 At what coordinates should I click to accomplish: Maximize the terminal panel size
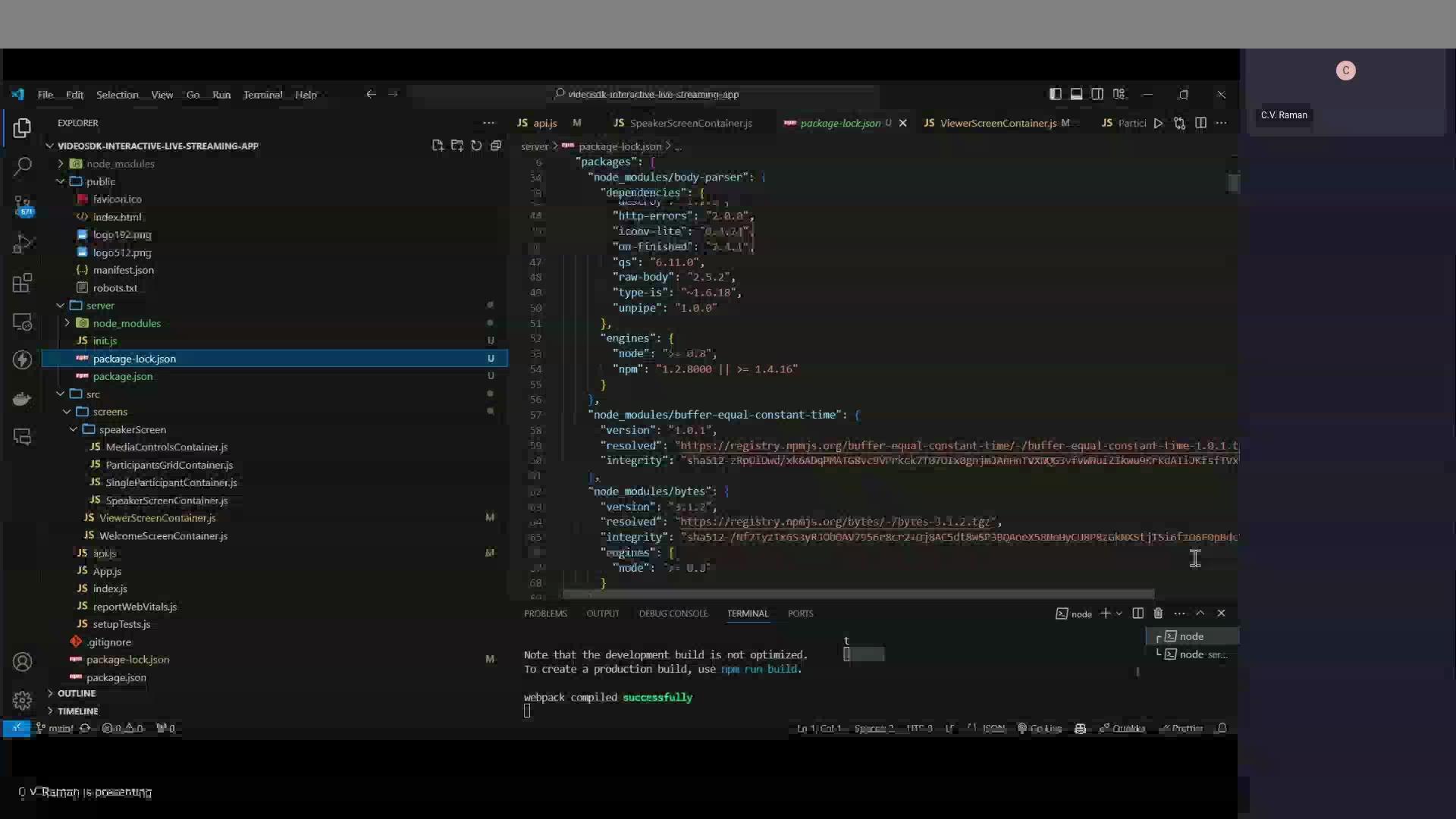[1200, 613]
